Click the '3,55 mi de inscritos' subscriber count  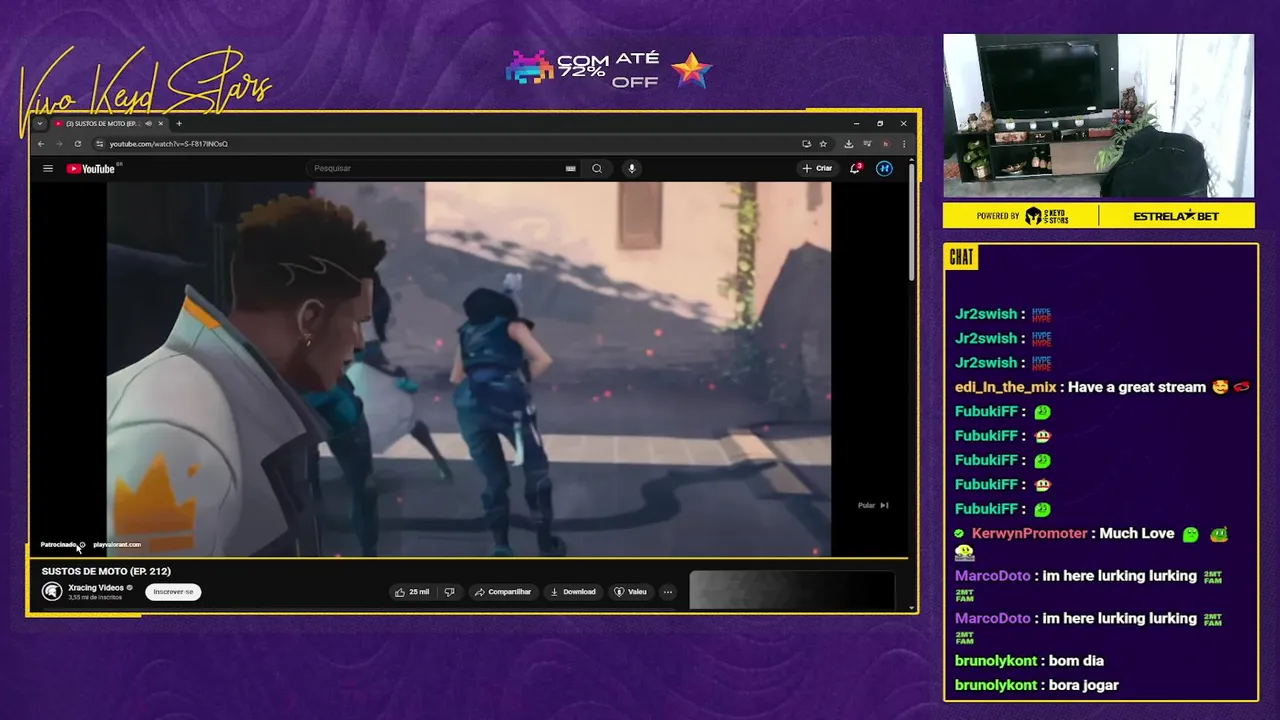[95, 597]
